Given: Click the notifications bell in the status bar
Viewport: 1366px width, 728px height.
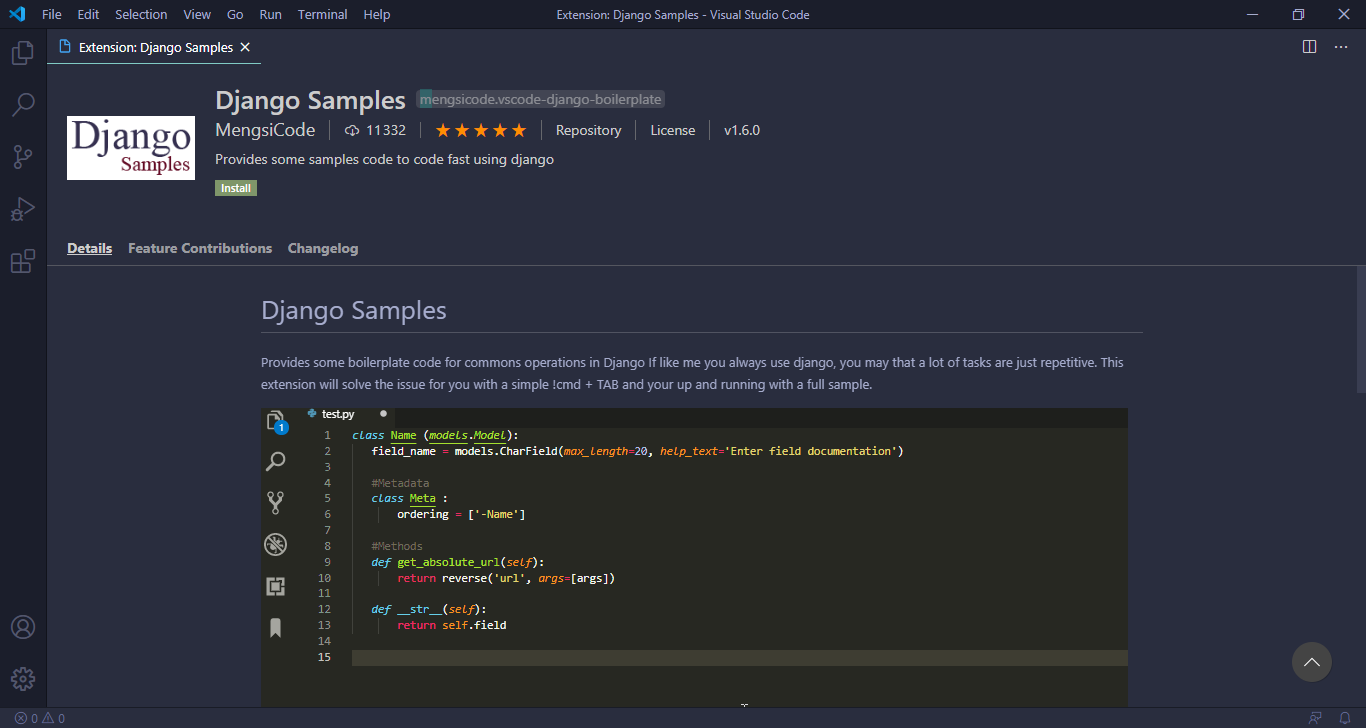Looking at the screenshot, I should tap(1344, 717).
